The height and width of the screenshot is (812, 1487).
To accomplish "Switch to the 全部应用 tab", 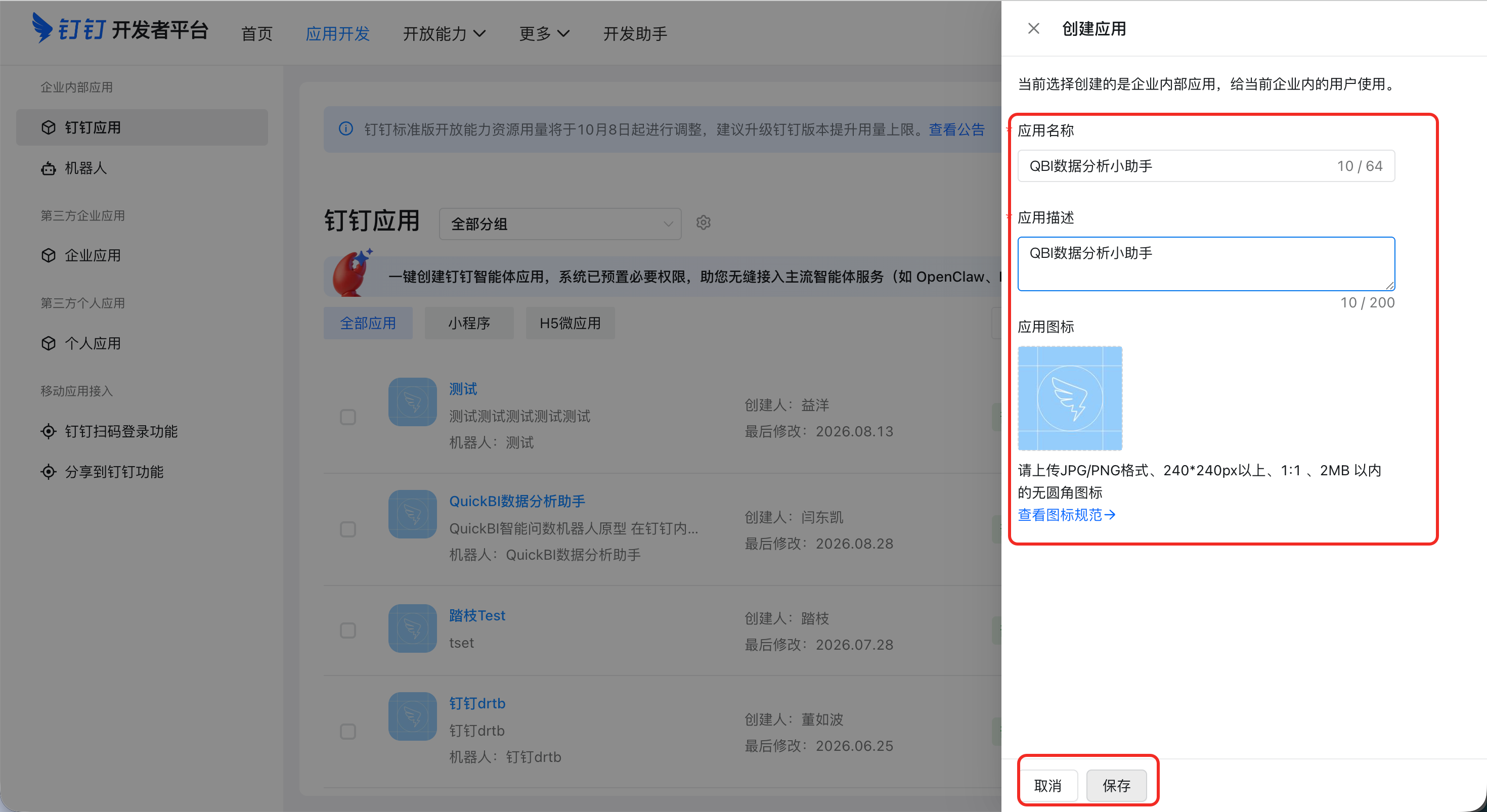I will coord(368,323).
